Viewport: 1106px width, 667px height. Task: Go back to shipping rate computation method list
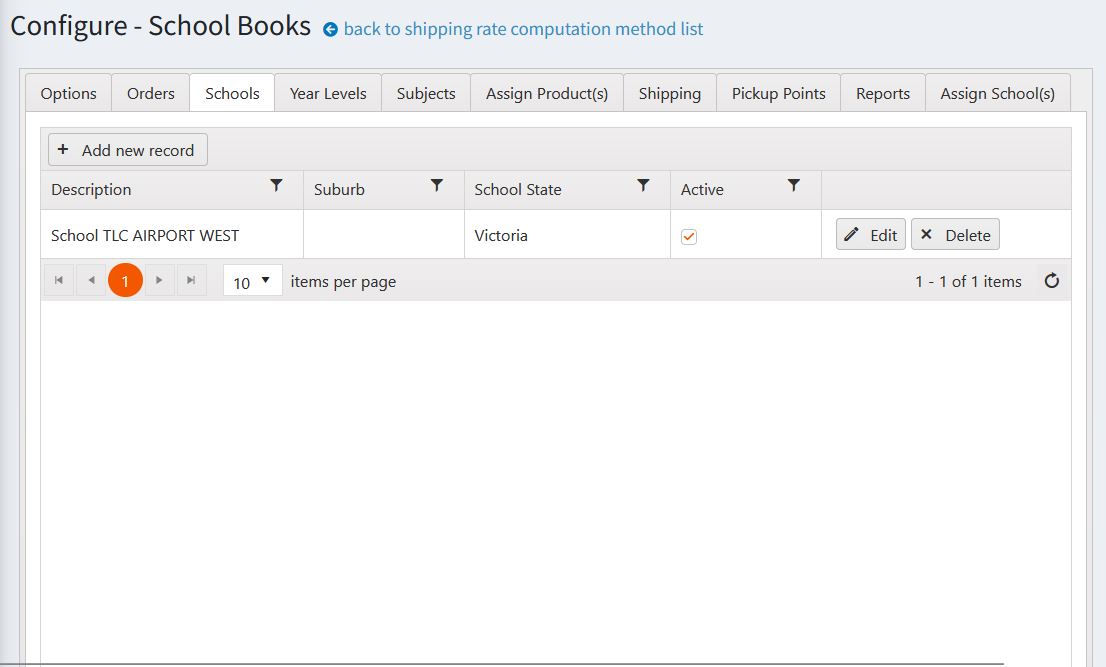[522, 29]
